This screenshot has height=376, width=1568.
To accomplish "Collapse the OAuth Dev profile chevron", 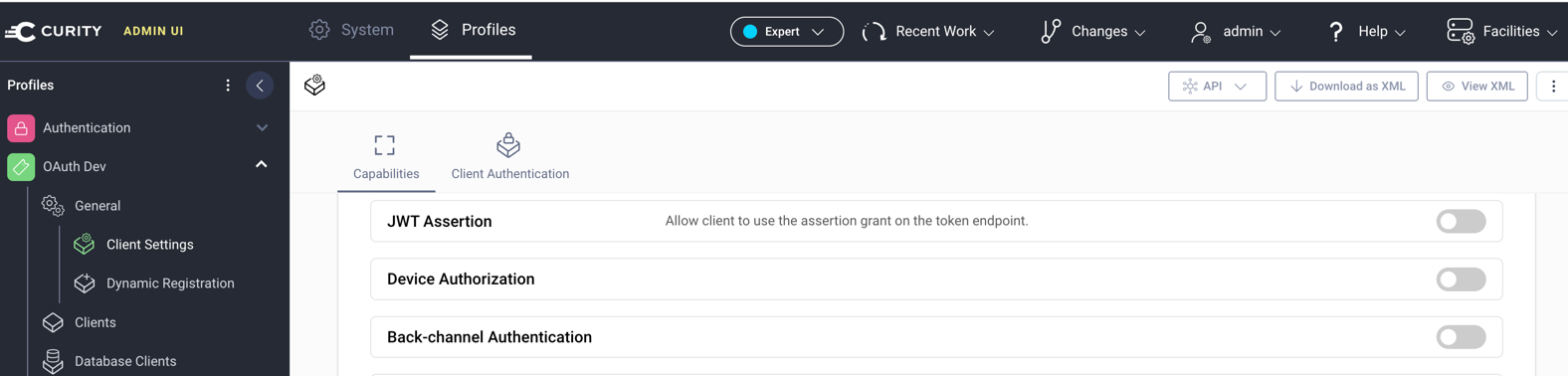I will click(x=262, y=165).
